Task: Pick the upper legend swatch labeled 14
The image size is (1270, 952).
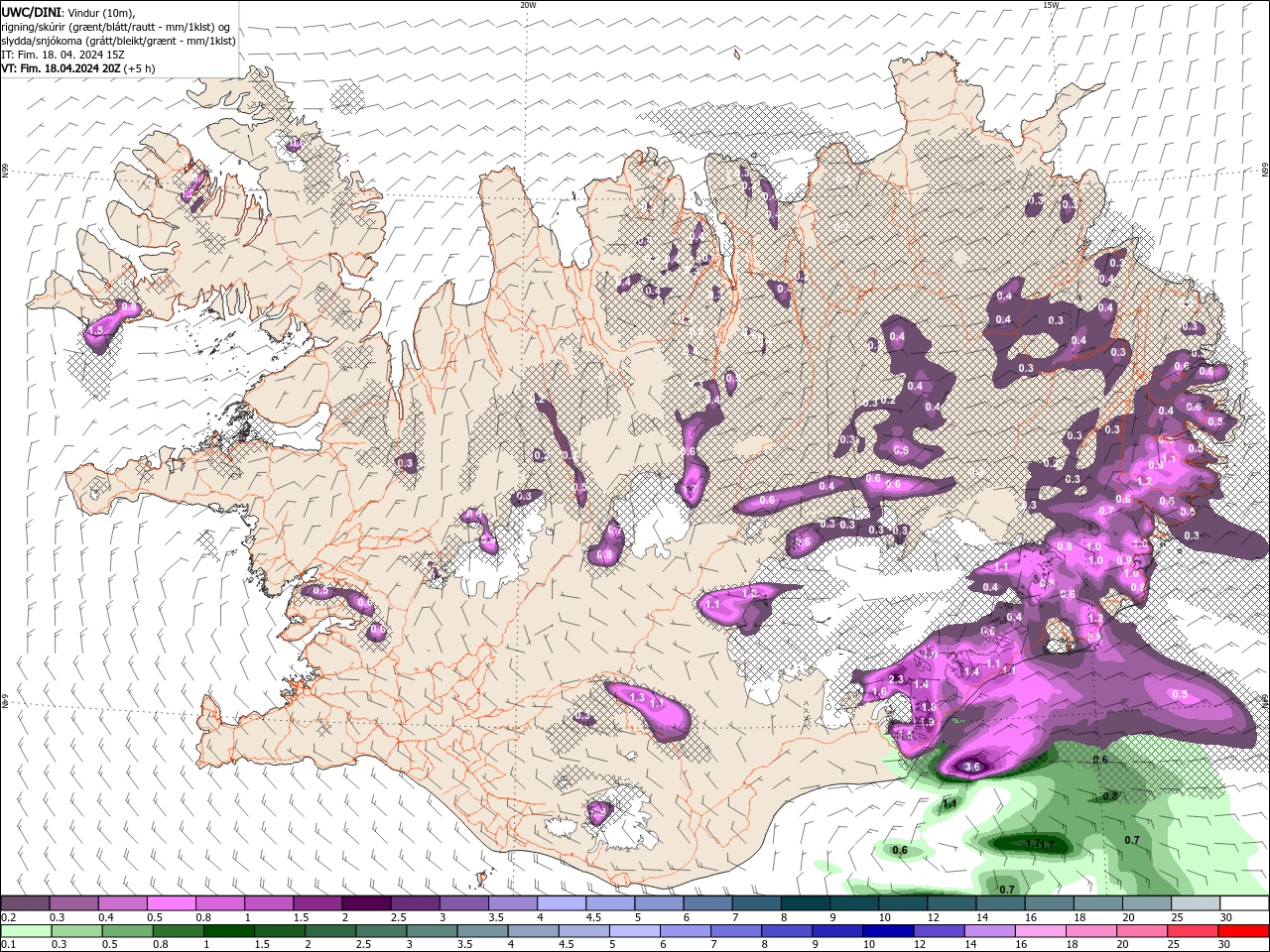Action: pyautogui.click(x=1001, y=903)
